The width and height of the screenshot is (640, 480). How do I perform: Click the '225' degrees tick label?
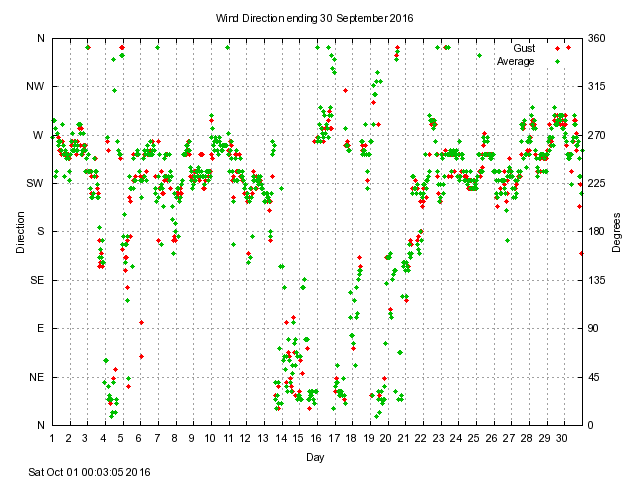tap(596, 183)
